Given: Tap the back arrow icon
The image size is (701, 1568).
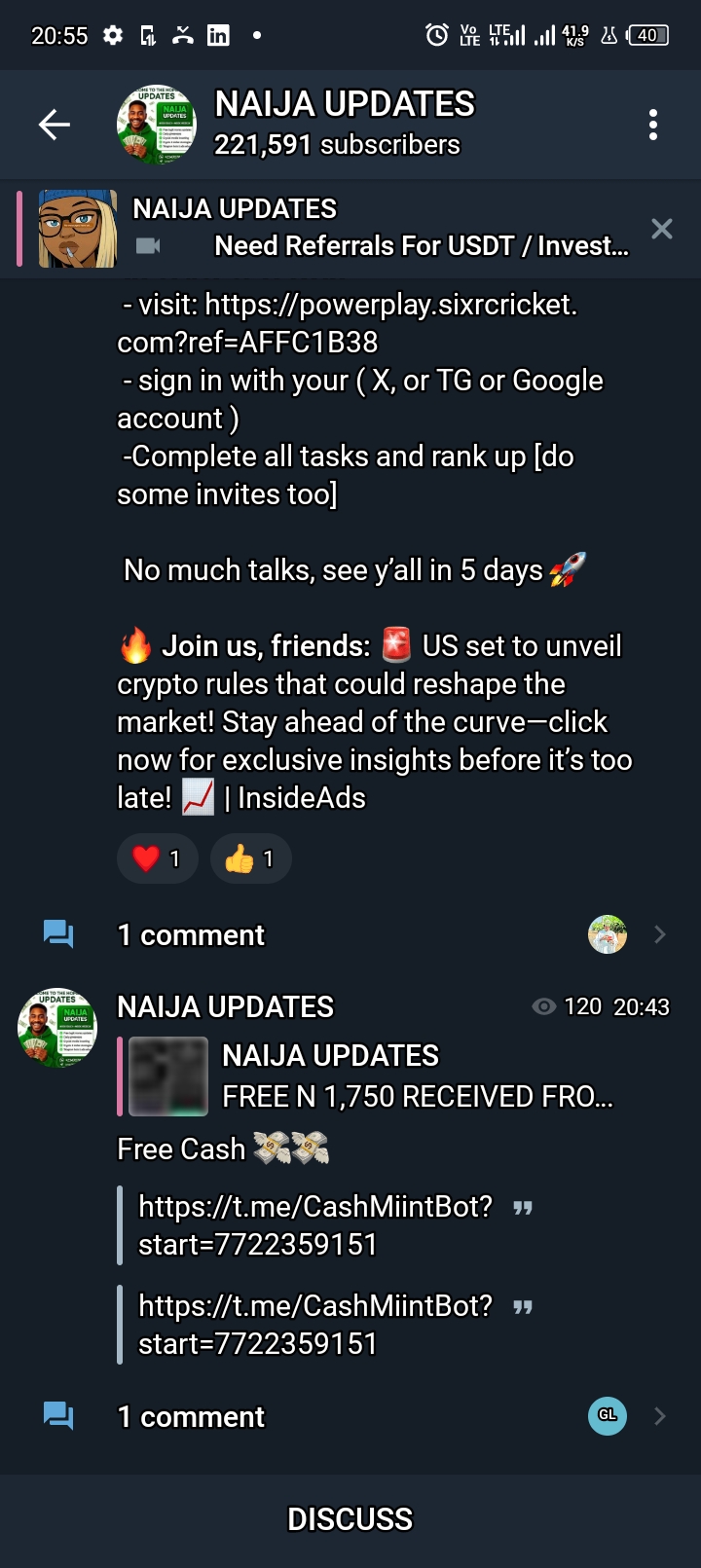Looking at the screenshot, I should click(55, 125).
